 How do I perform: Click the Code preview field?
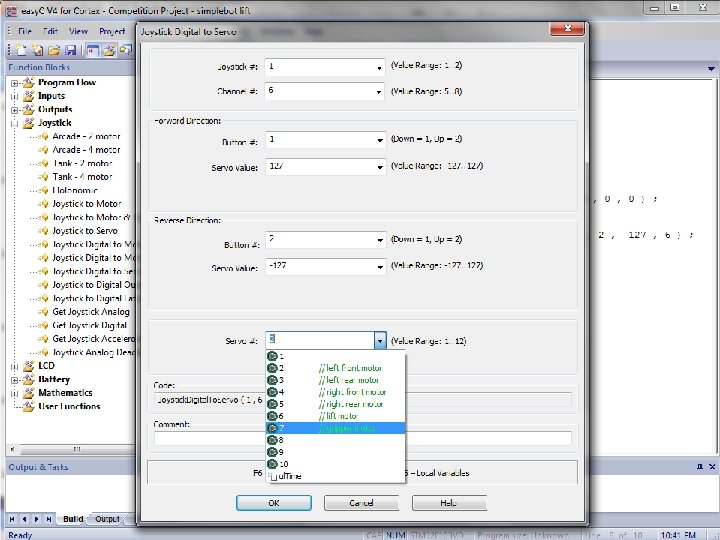363,399
